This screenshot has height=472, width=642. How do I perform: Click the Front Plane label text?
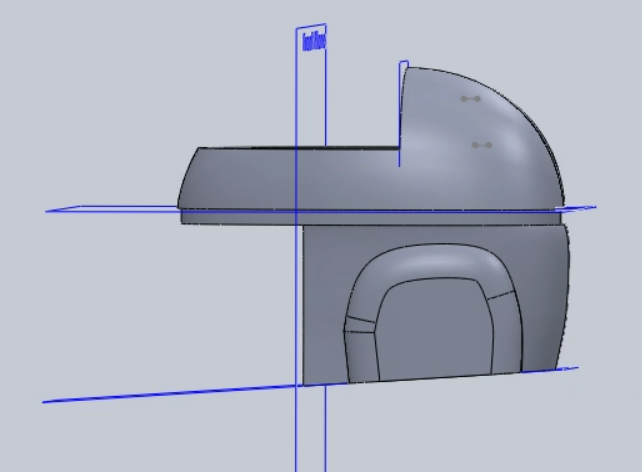coord(314,42)
